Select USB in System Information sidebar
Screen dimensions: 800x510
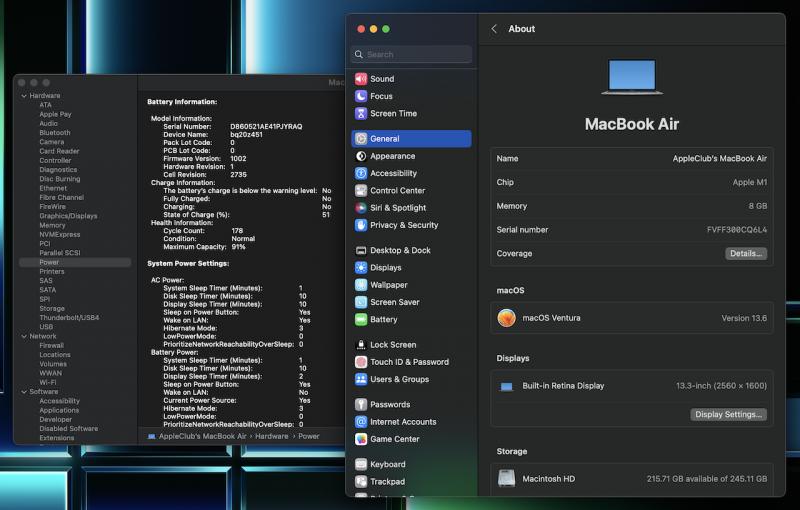coord(46,327)
